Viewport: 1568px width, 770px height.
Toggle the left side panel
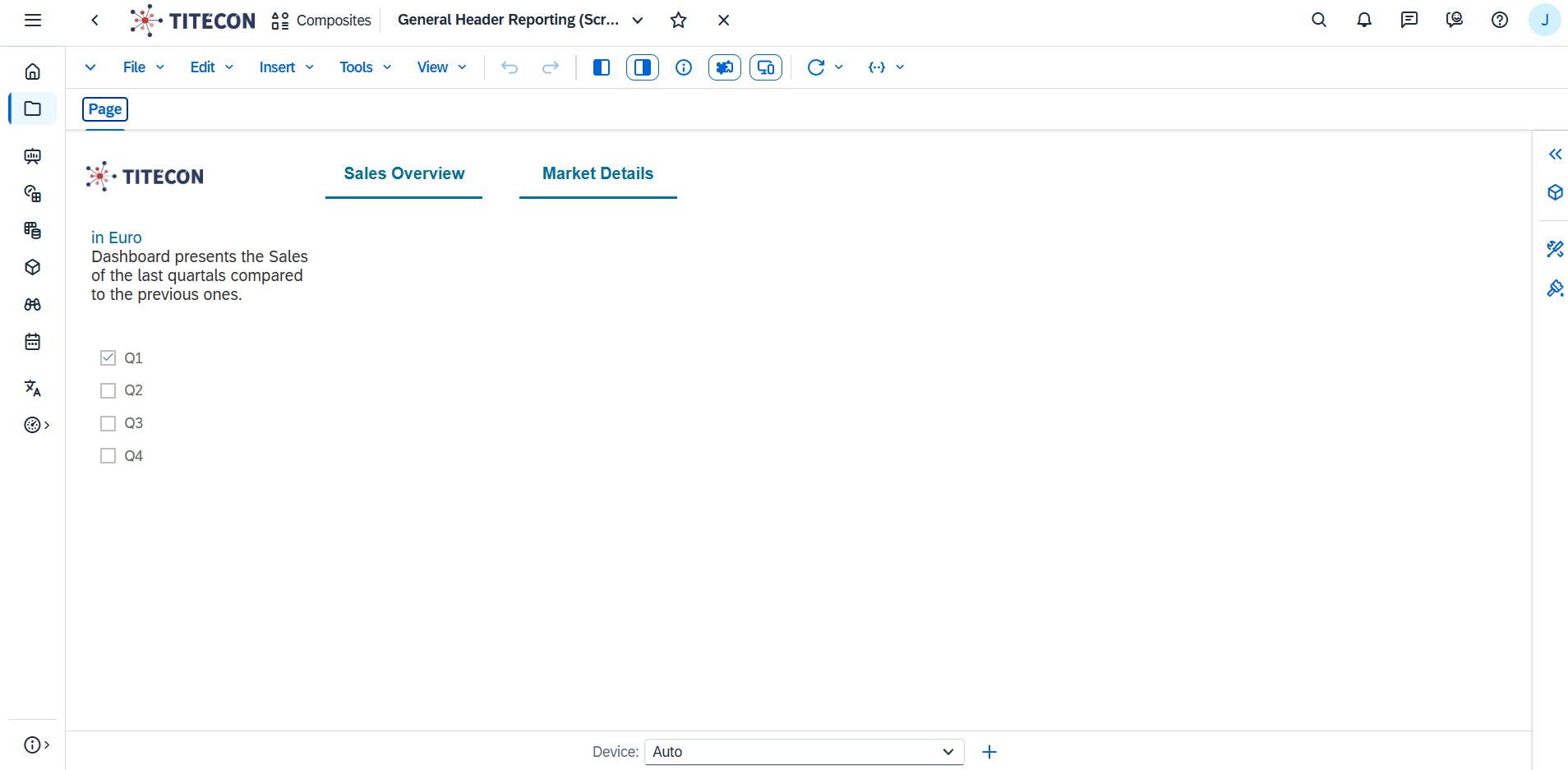tap(602, 67)
